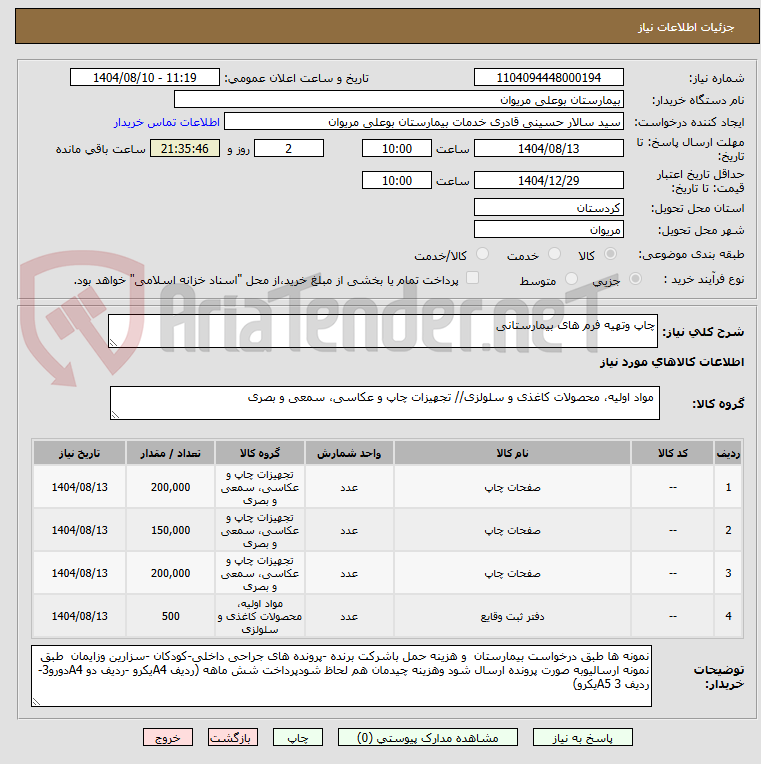Click the 'اطلاعات کالاهای مورد نیاز' heading
This screenshot has height=764, width=761.
(672, 362)
